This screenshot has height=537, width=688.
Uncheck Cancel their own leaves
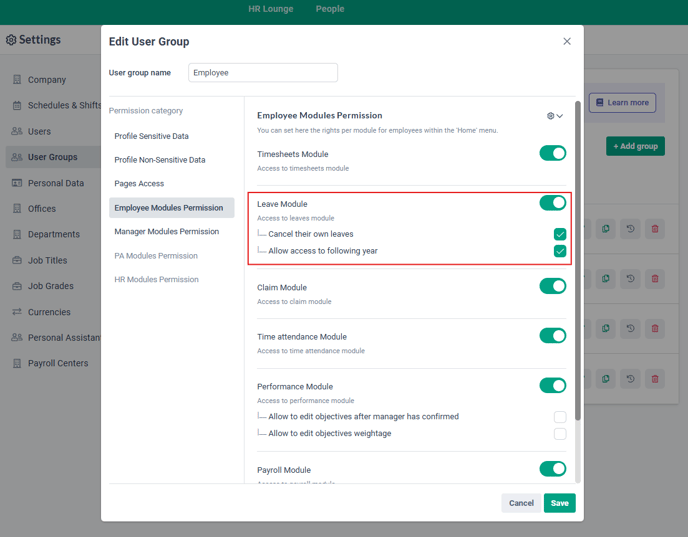[560, 234]
